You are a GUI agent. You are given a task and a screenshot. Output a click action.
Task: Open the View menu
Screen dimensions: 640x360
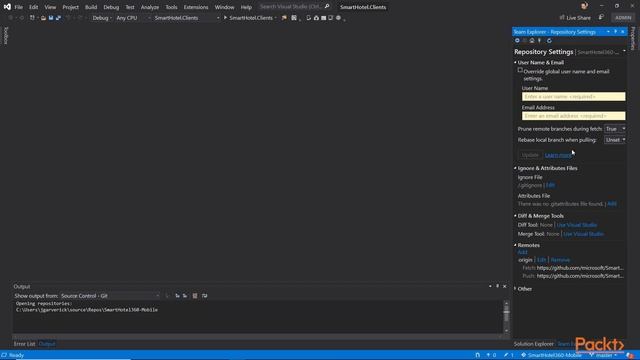click(x=50, y=7)
